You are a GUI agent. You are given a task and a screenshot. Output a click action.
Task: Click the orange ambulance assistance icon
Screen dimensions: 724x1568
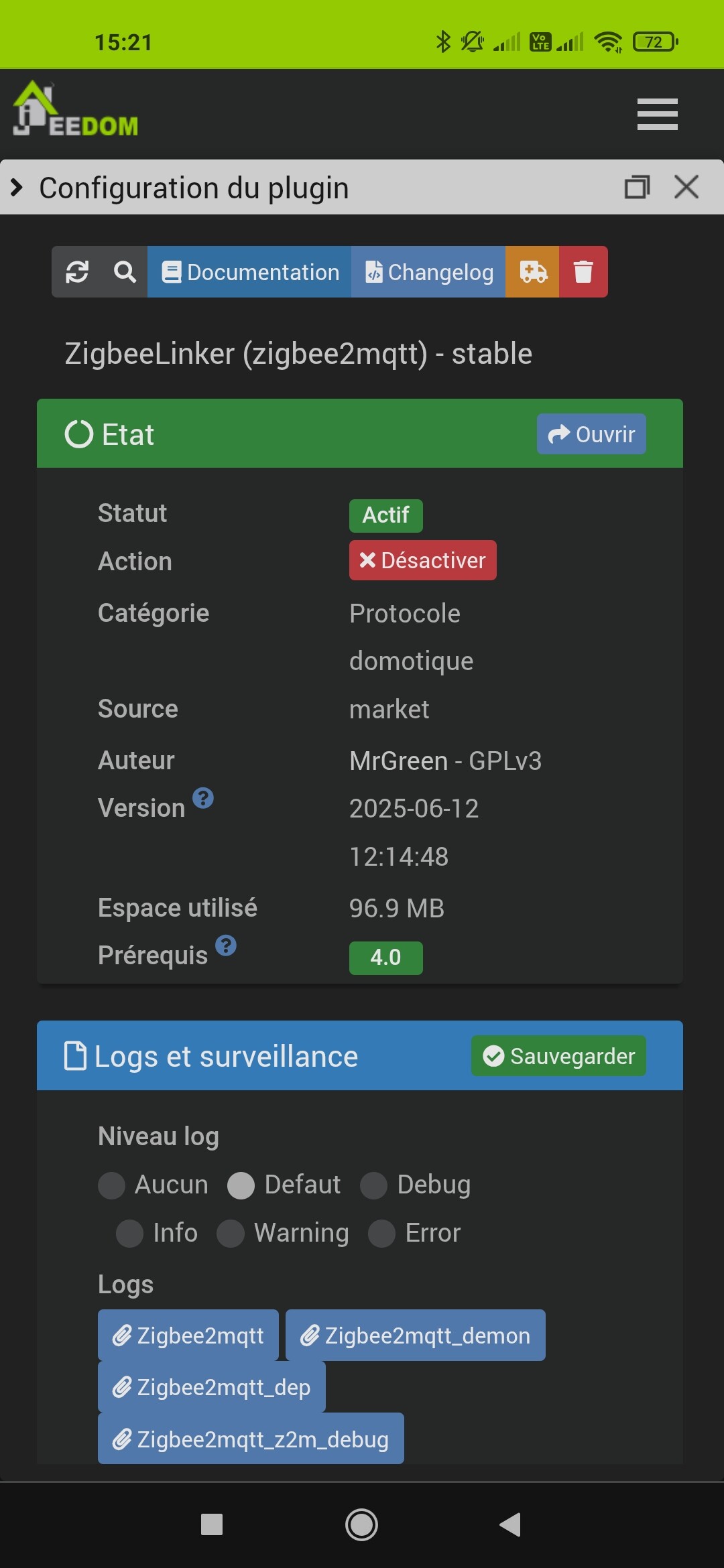(533, 272)
